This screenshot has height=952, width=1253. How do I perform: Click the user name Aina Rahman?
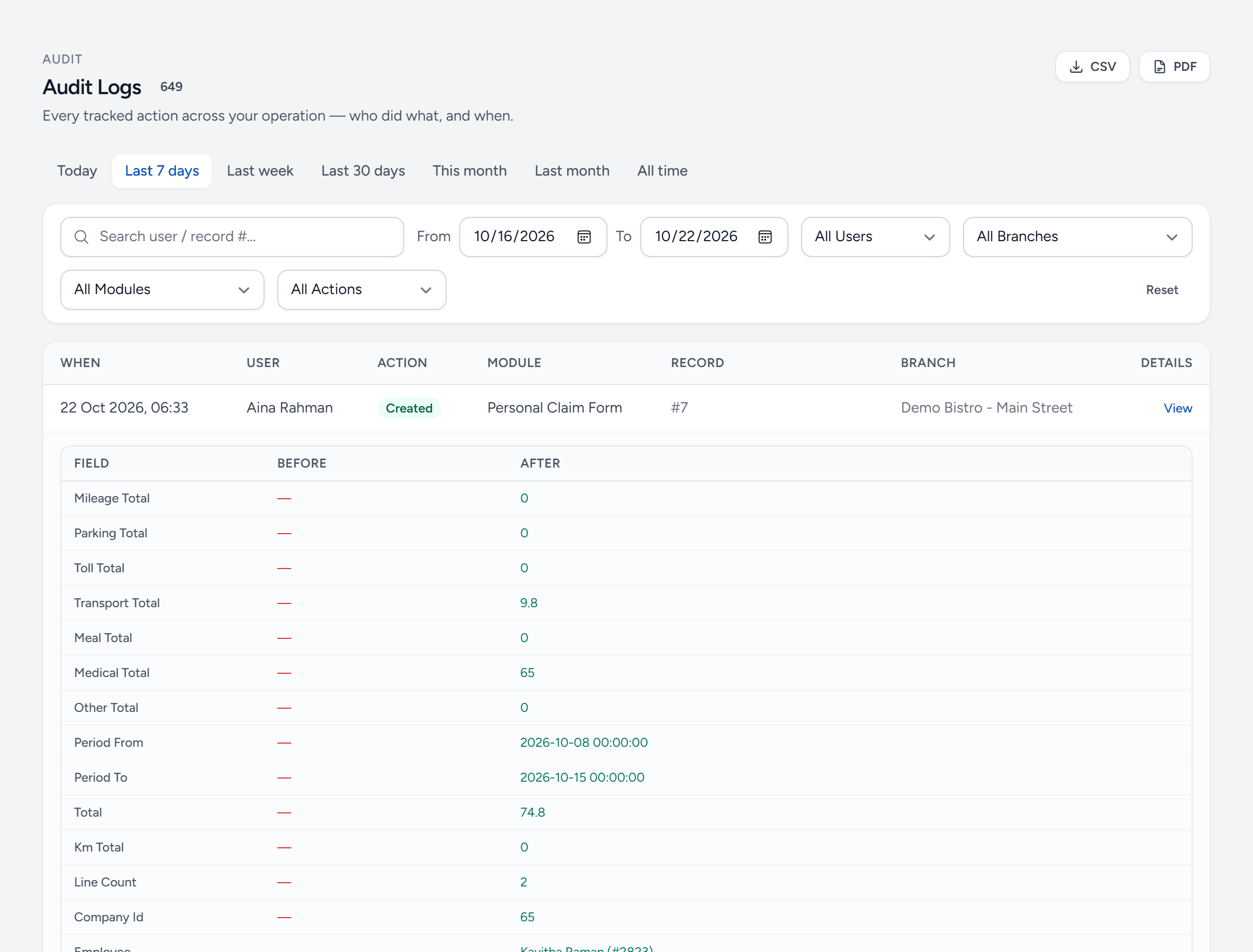[x=289, y=408]
